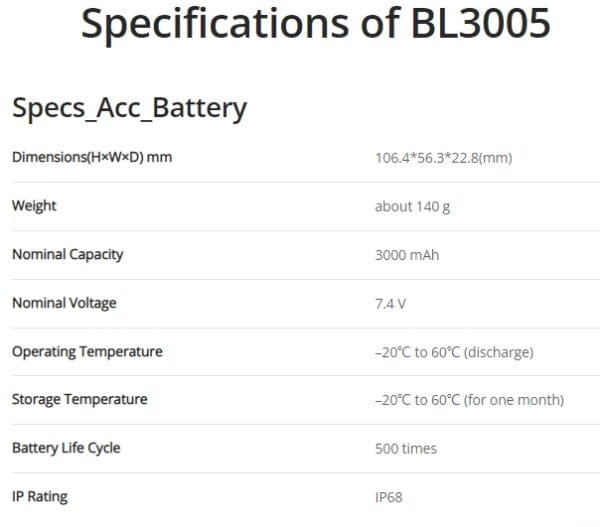The height and width of the screenshot is (527, 600).
Task: Click the Storage Temperature label
Action: (x=80, y=400)
